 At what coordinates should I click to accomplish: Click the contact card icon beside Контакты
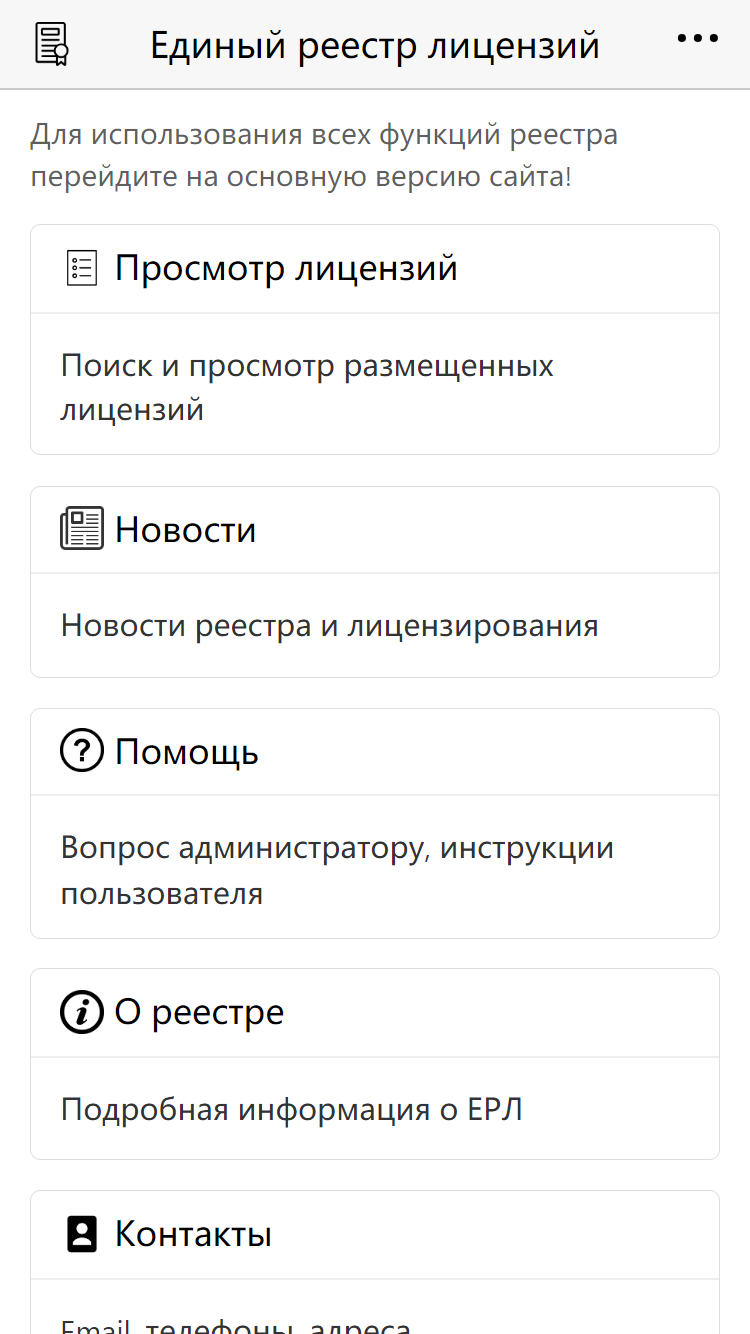tap(82, 1234)
